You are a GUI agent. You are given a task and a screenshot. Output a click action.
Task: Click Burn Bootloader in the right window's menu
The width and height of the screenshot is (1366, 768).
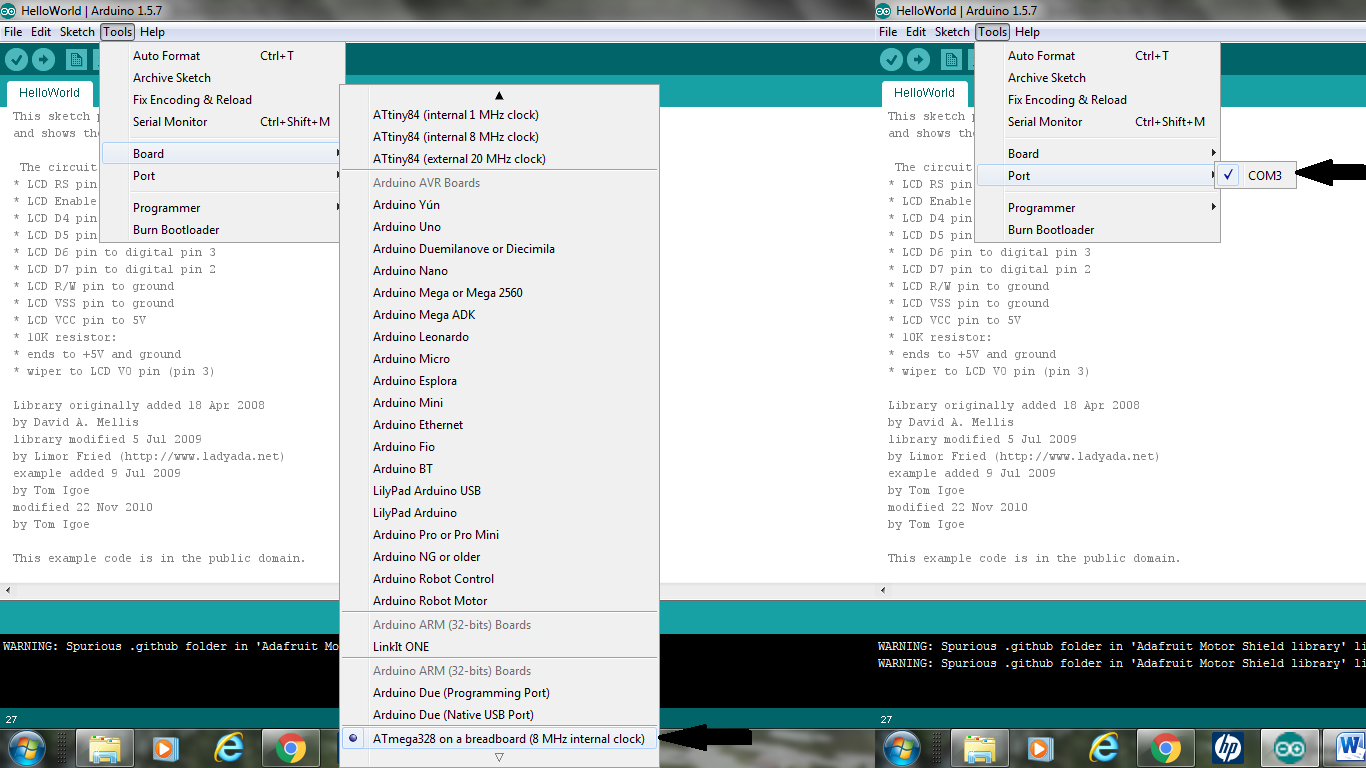coord(1050,230)
